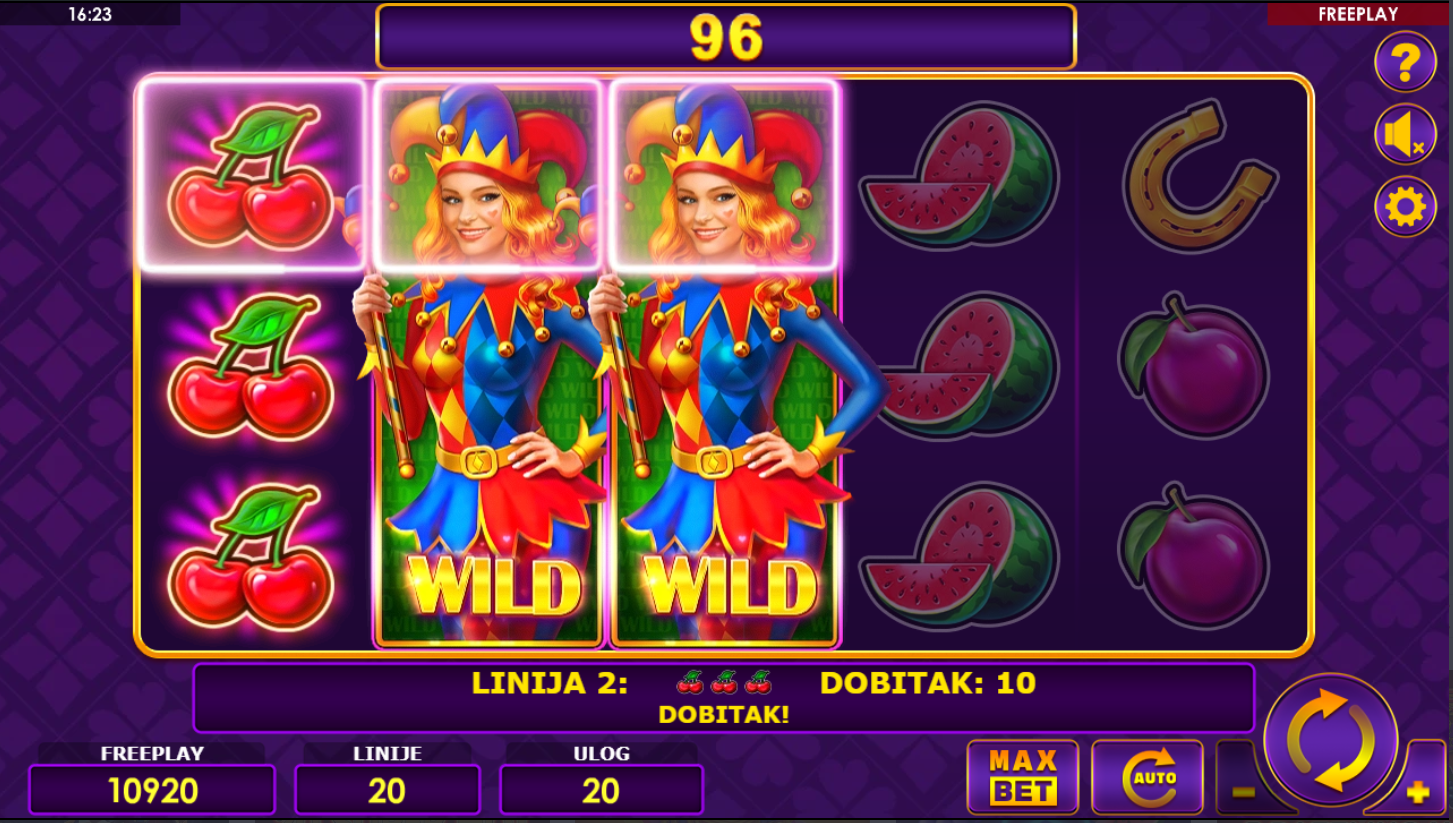Toggle the muted sound speaker icon
This screenshot has width=1453, height=823.
coord(1405,135)
